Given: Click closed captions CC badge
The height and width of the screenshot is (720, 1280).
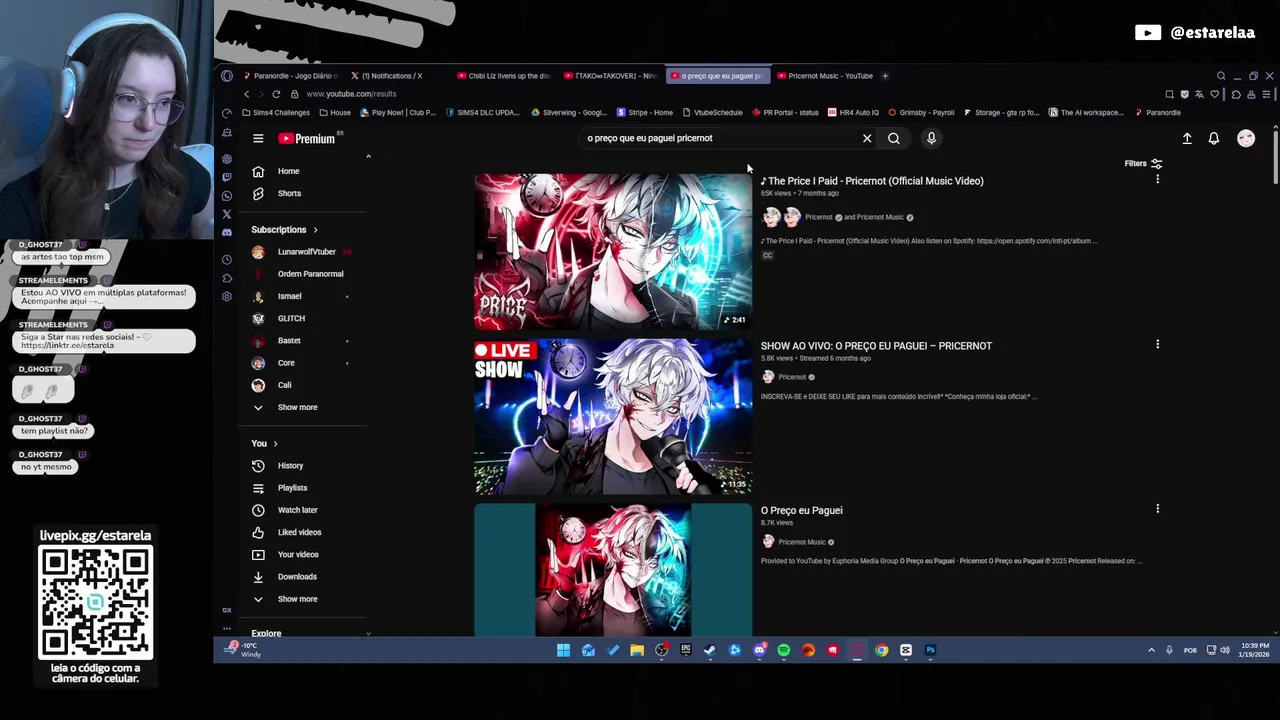Looking at the screenshot, I should coord(767,256).
